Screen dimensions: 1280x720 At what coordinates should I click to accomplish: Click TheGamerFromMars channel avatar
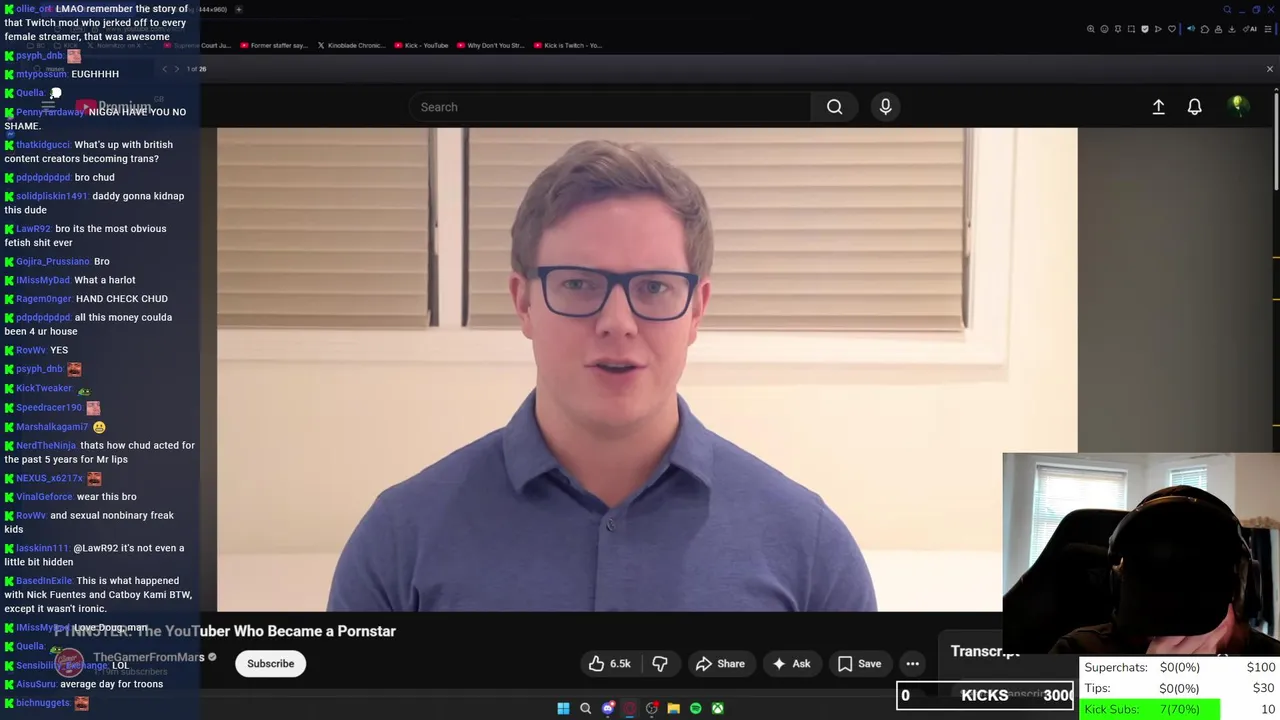[x=69, y=663]
